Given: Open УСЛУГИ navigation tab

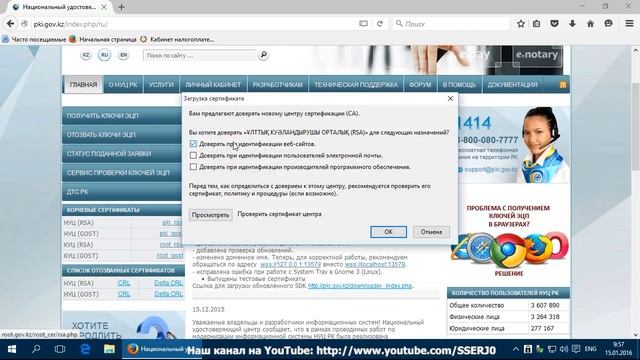Looking at the screenshot, I should pyautogui.click(x=161, y=84).
